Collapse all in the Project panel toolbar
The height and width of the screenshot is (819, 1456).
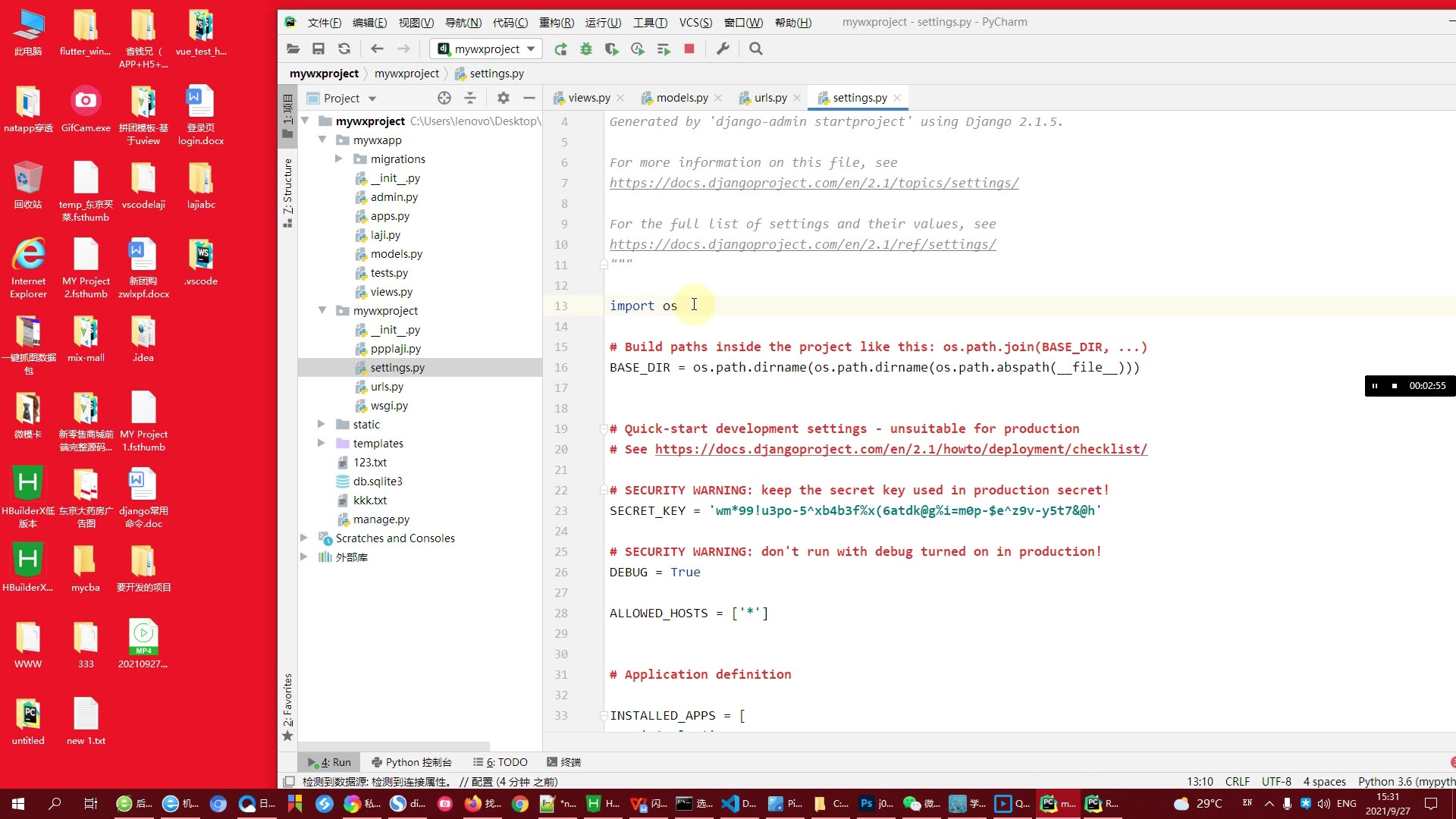pyautogui.click(x=470, y=98)
